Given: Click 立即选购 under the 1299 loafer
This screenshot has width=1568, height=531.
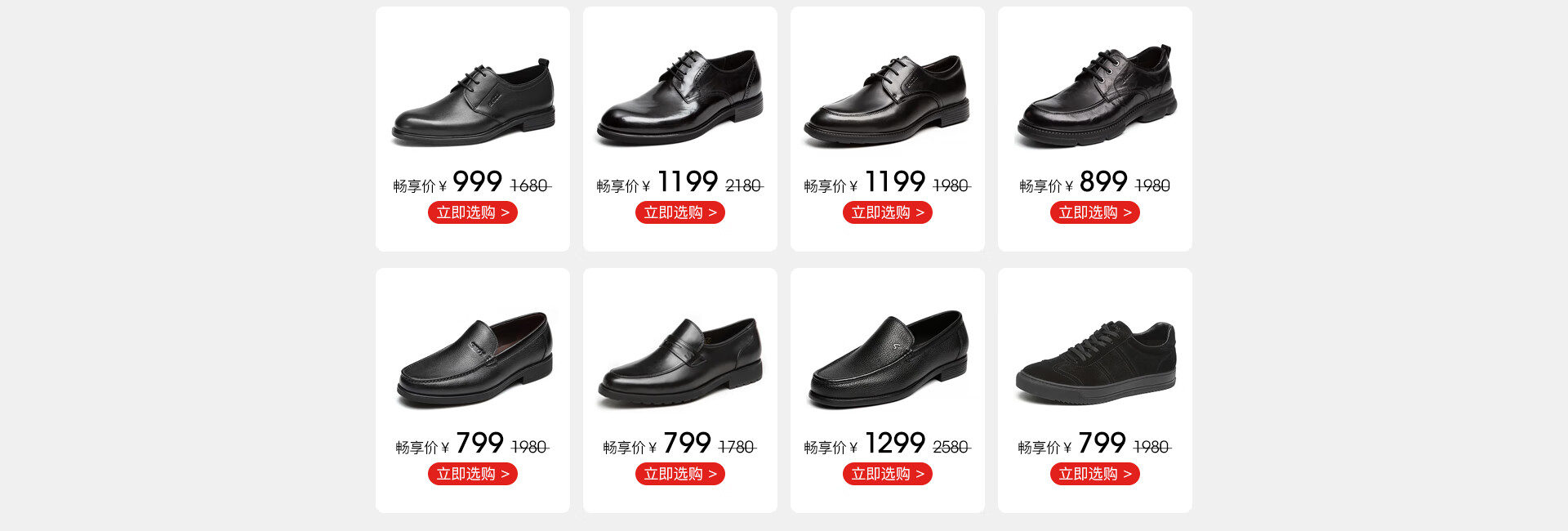Looking at the screenshot, I should [x=888, y=474].
